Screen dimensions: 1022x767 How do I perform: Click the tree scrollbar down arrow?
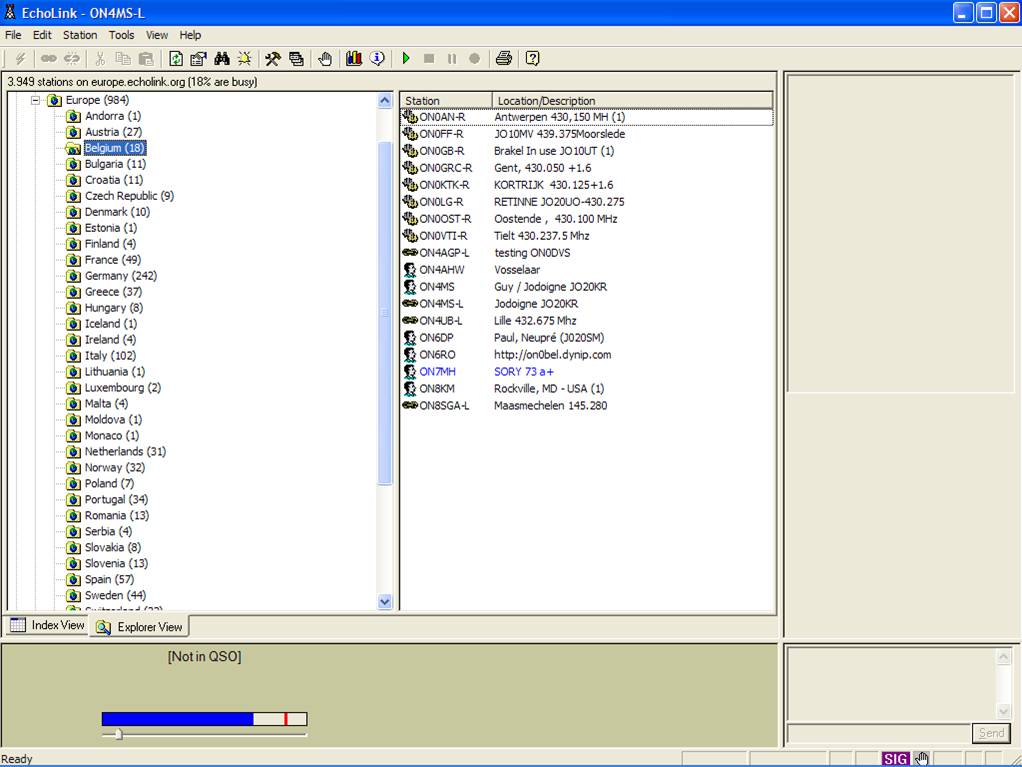(385, 601)
